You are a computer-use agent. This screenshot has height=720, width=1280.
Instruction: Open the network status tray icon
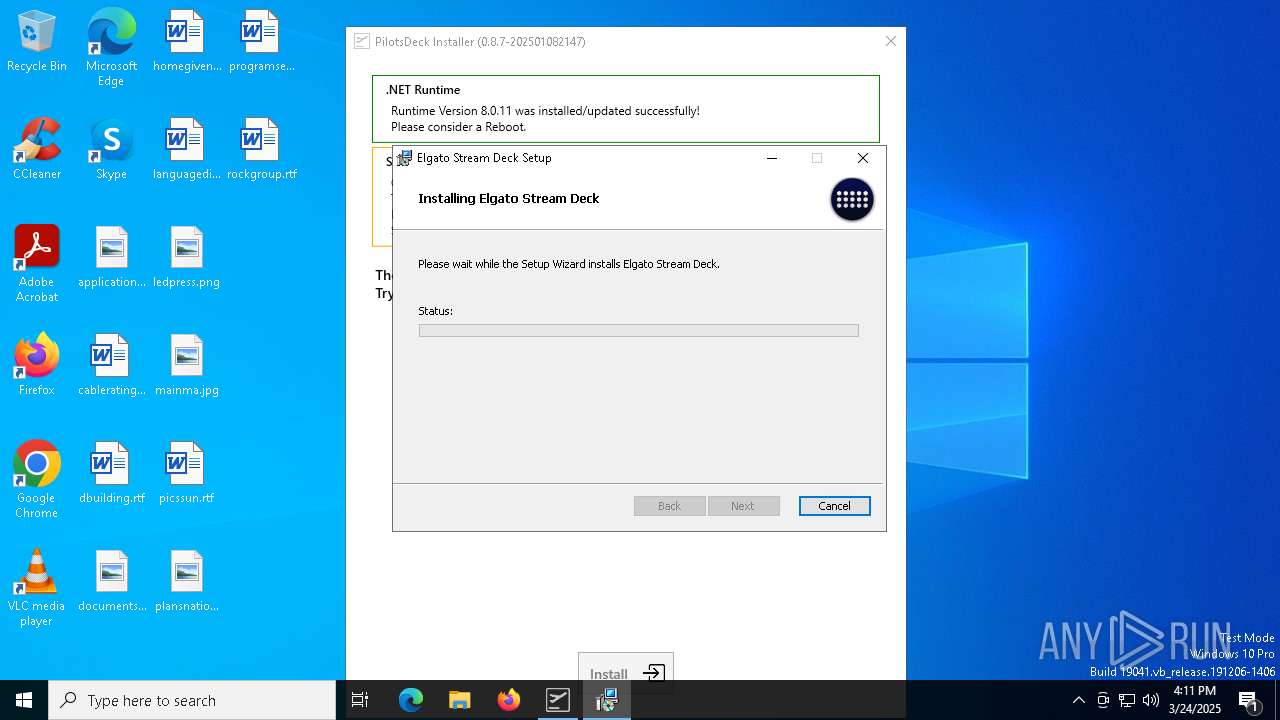1127,700
